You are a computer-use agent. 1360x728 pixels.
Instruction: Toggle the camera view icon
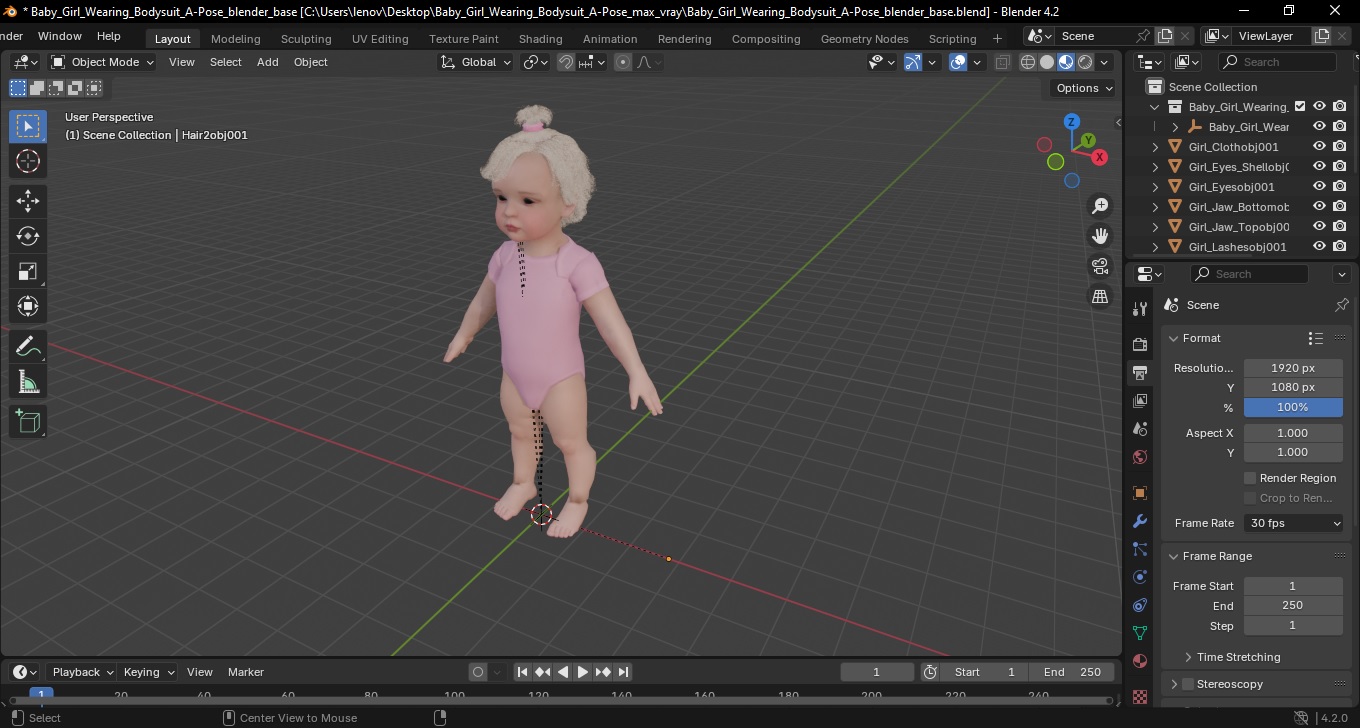[x=1100, y=266]
